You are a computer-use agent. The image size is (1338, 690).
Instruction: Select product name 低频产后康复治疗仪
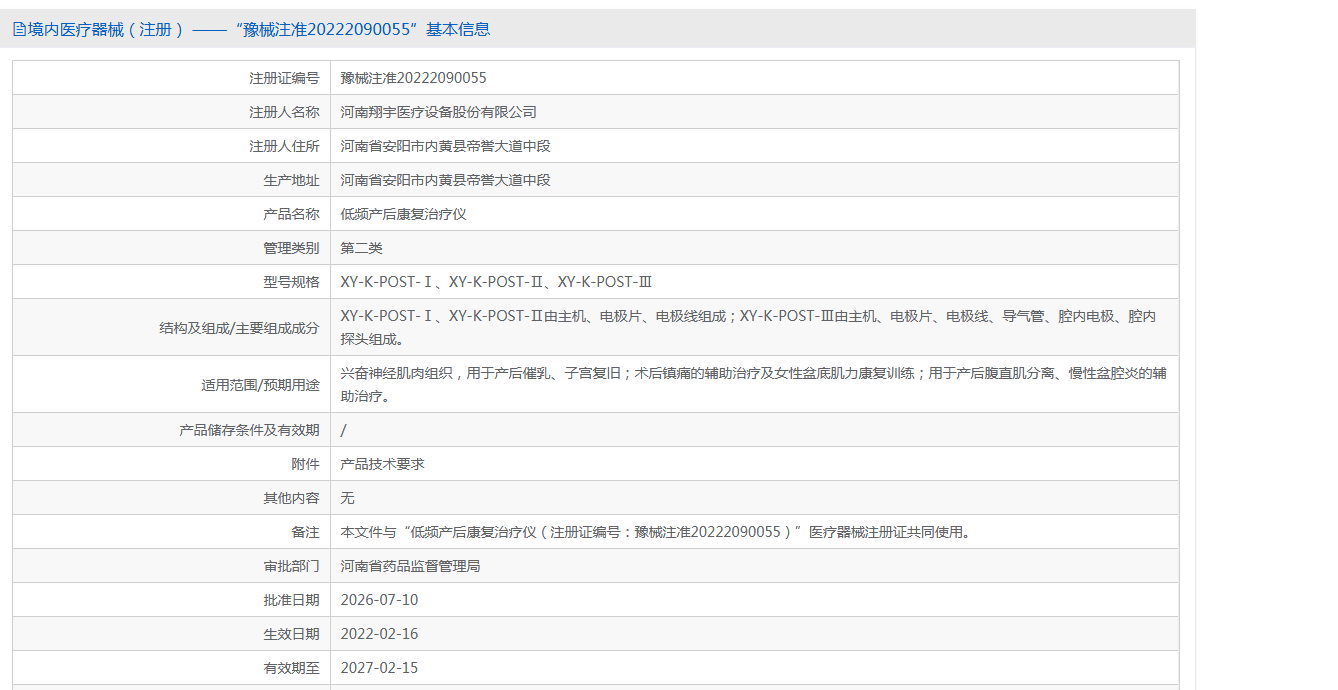(403, 214)
